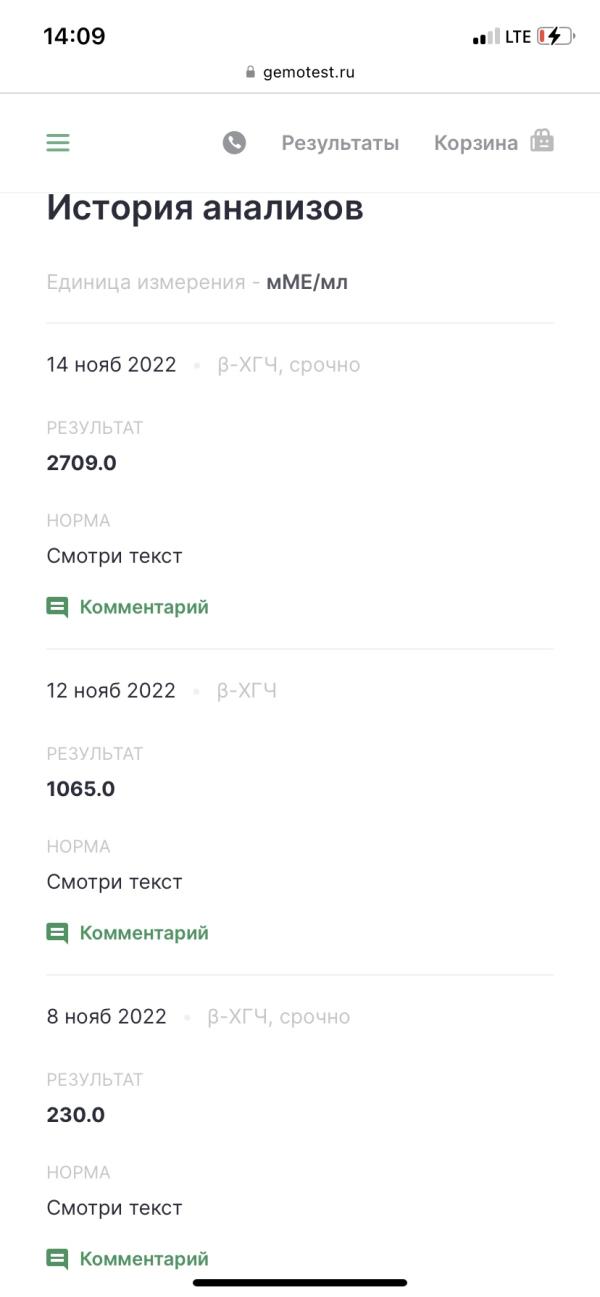Screen dimensions: 600x1297
Task: Tap the phone call icon
Action: (234, 143)
